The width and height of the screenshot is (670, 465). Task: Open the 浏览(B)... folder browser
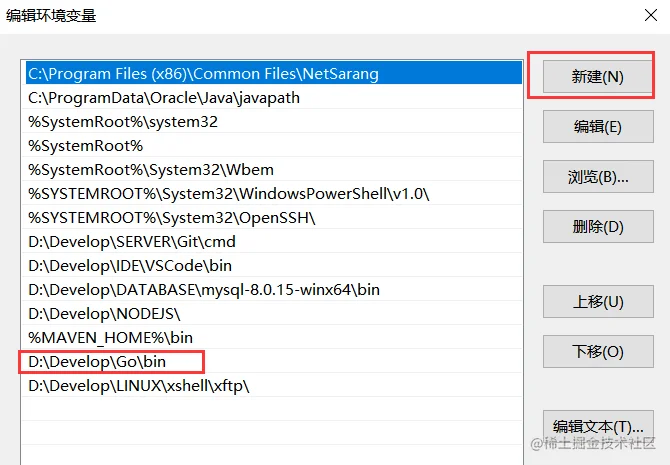pyautogui.click(x=598, y=177)
